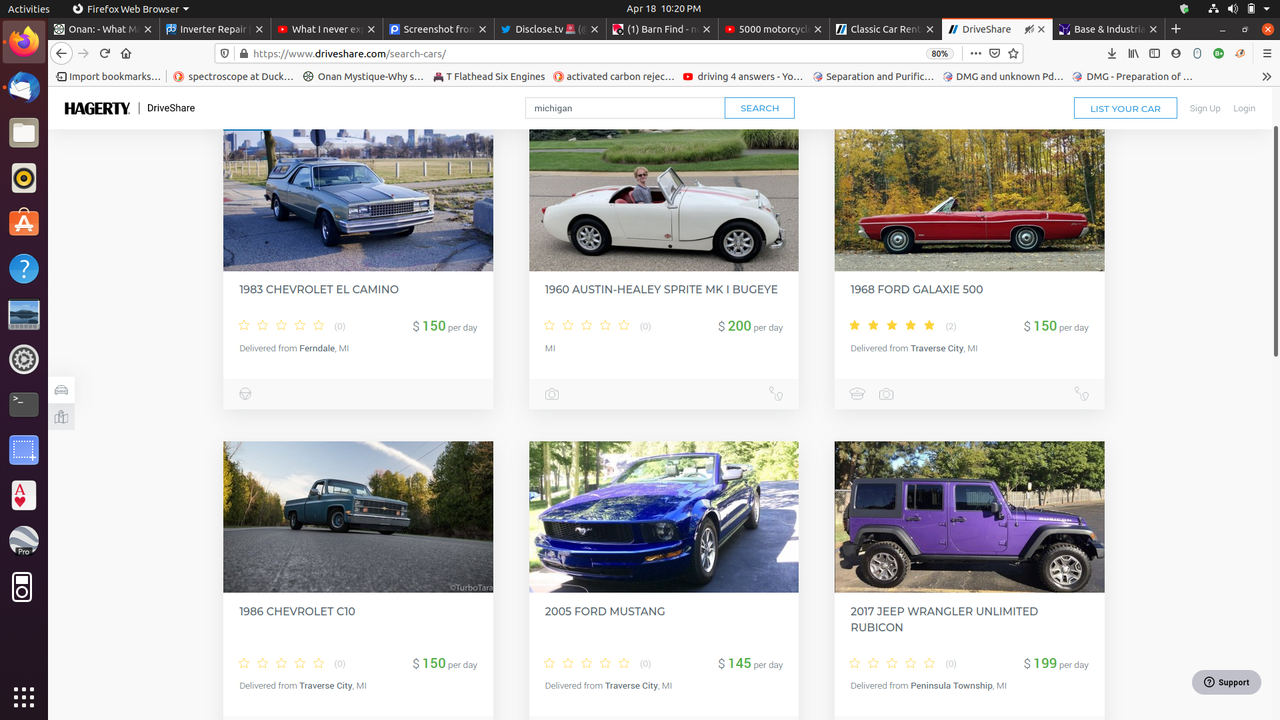Switch to the Disclose.tv tab
The height and width of the screenshot is (720, 1280).
click(548, 29)
